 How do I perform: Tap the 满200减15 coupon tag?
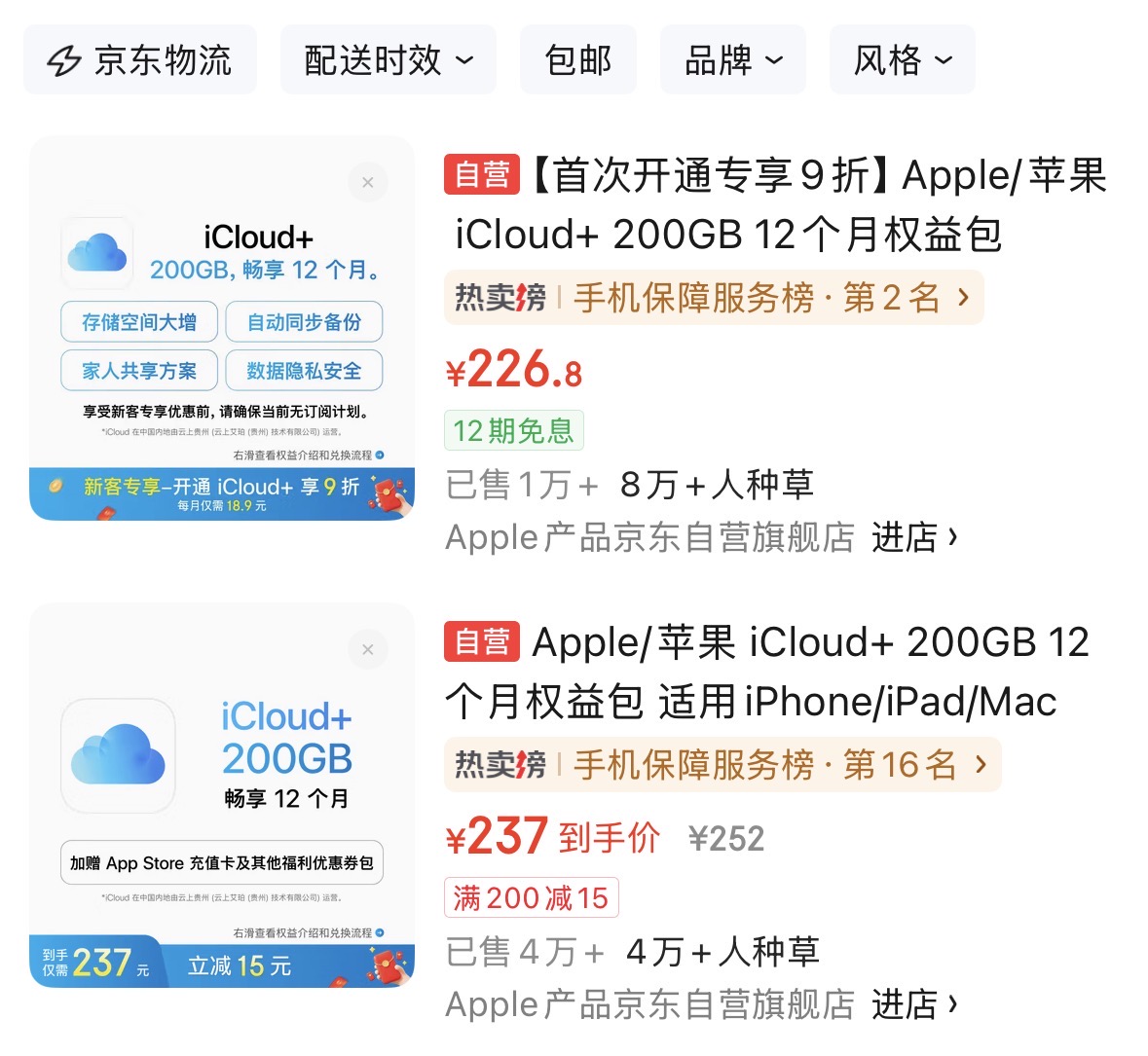point(532,897)
